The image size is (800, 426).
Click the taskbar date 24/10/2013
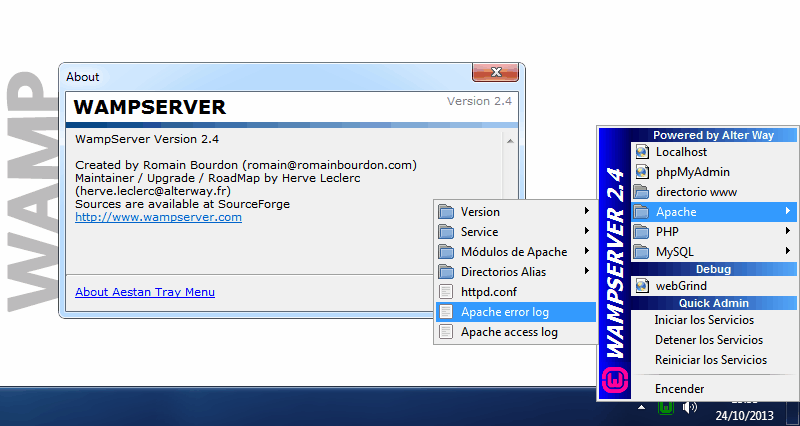click(744, 416)
